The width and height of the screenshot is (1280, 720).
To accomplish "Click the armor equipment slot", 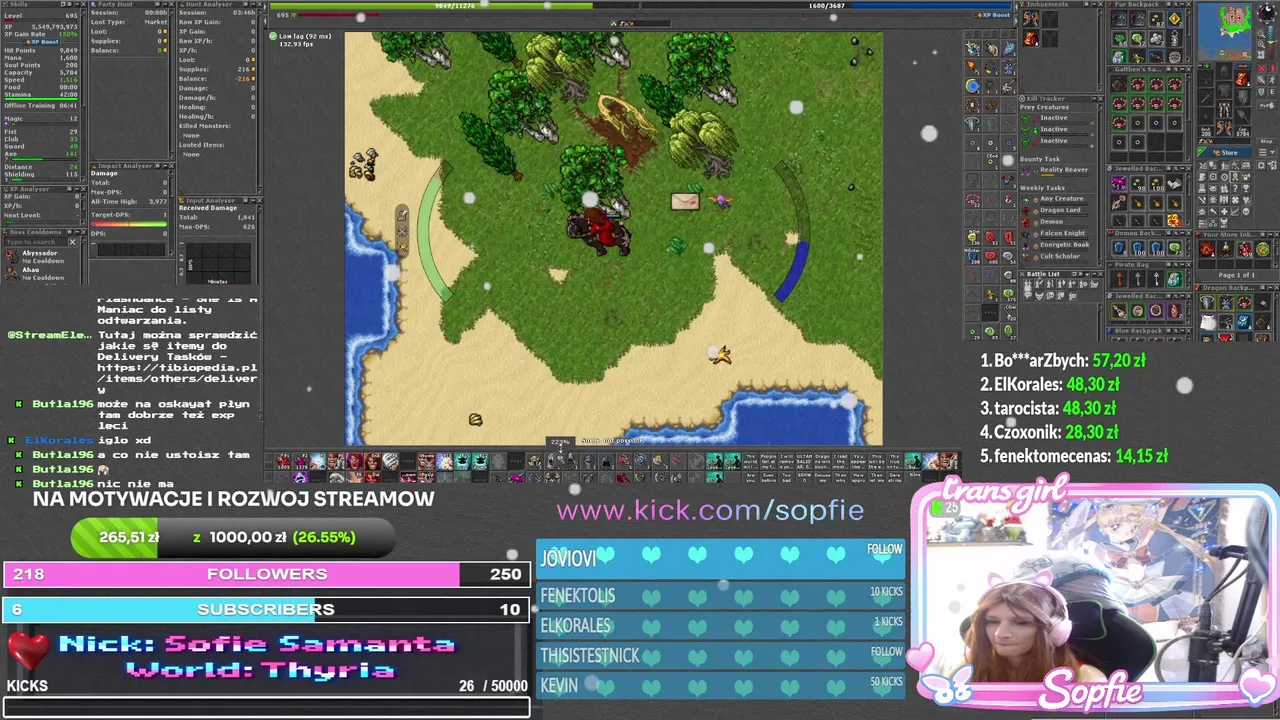I will [1224, 89].
